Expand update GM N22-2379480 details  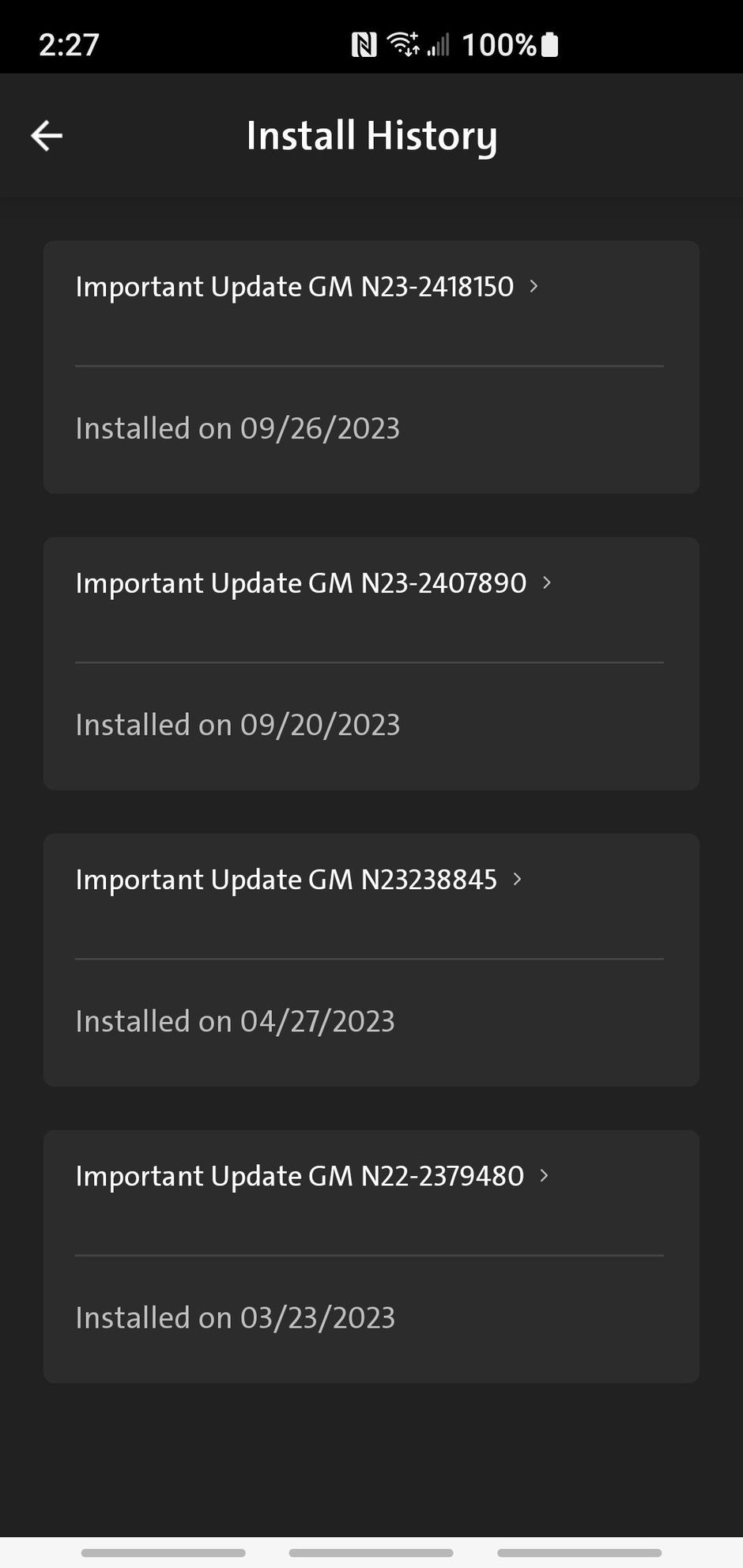point(543,1176)
